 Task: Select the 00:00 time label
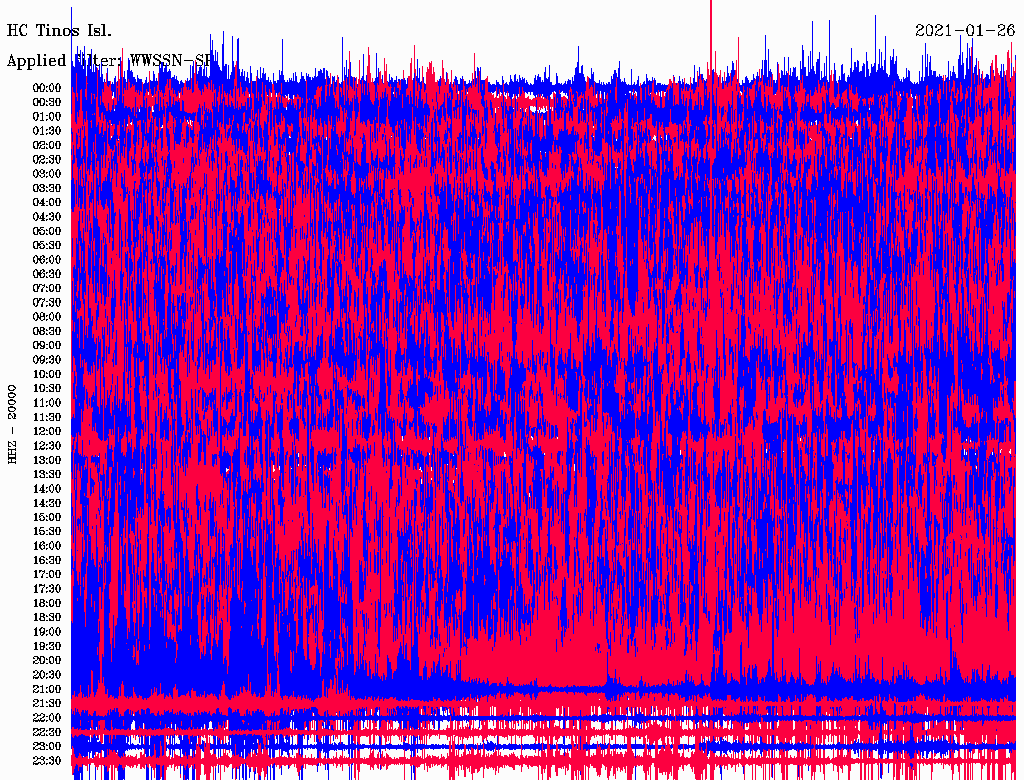pyautogui.click(x=46, y=88)
